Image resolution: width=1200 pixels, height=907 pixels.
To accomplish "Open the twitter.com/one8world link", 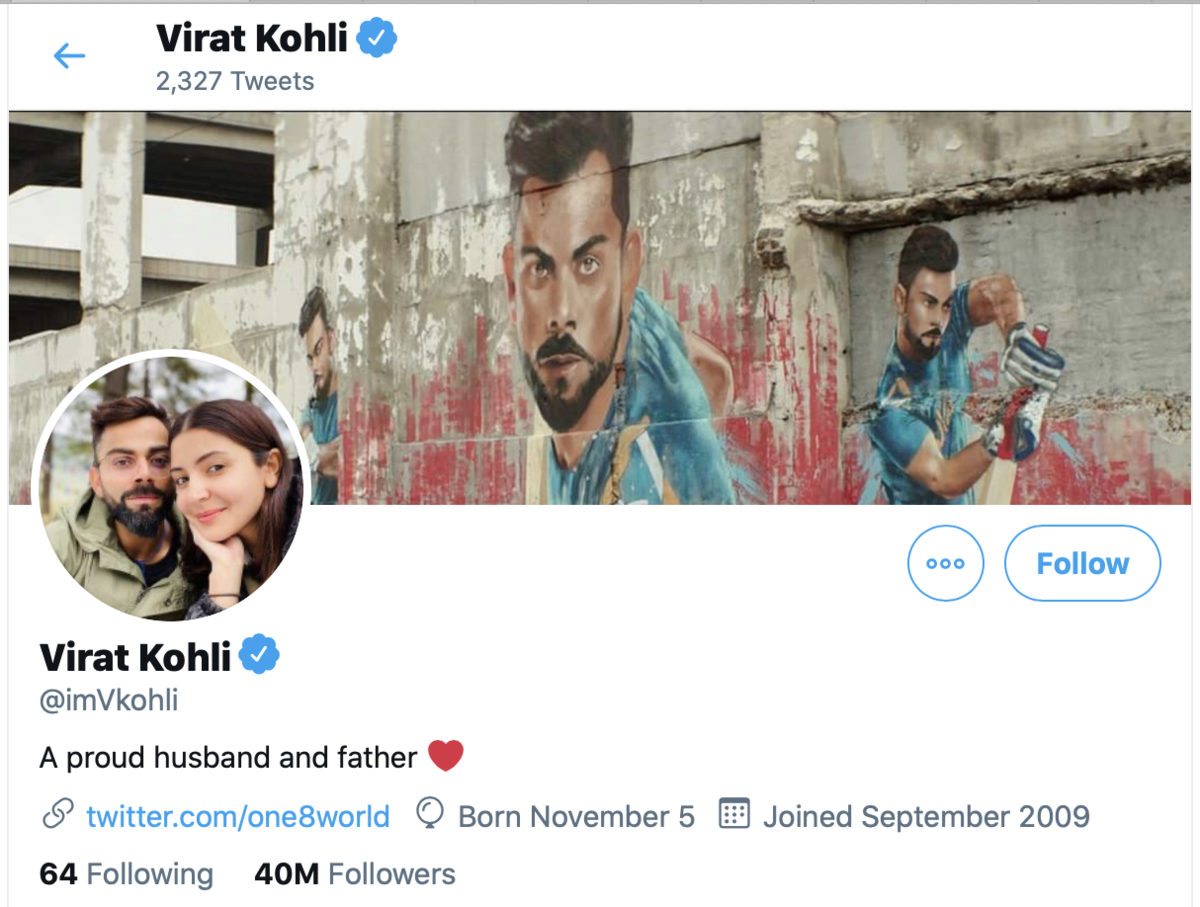I will click(x=238, y=816).
